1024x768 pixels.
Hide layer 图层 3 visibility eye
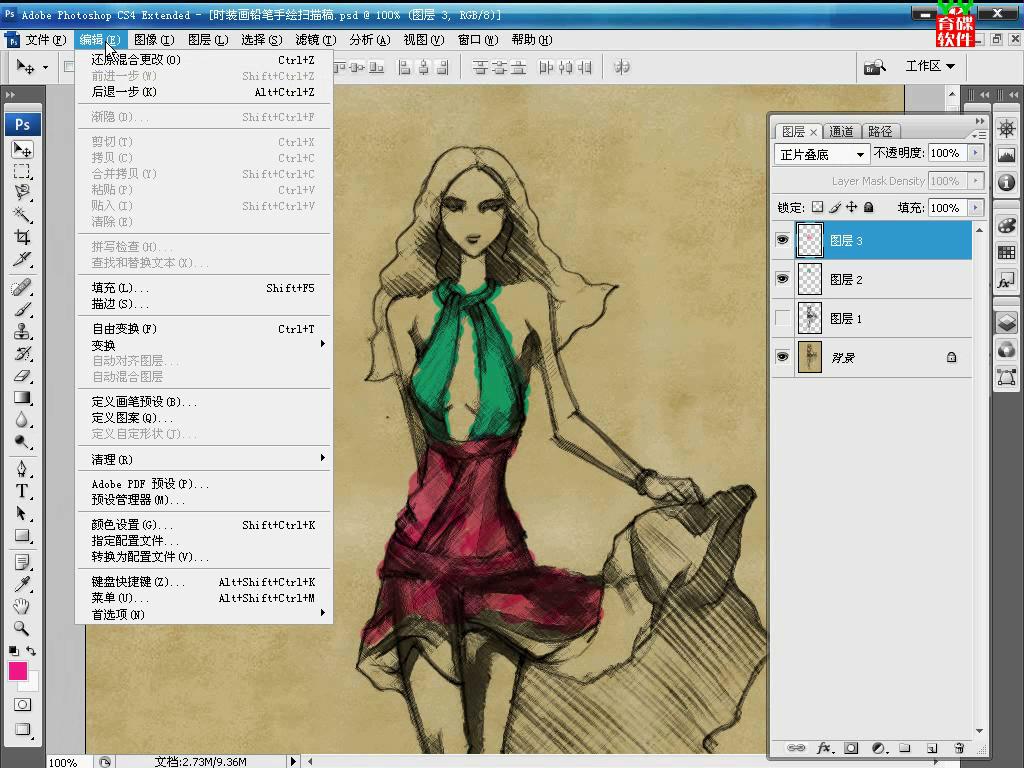point(782,240)
